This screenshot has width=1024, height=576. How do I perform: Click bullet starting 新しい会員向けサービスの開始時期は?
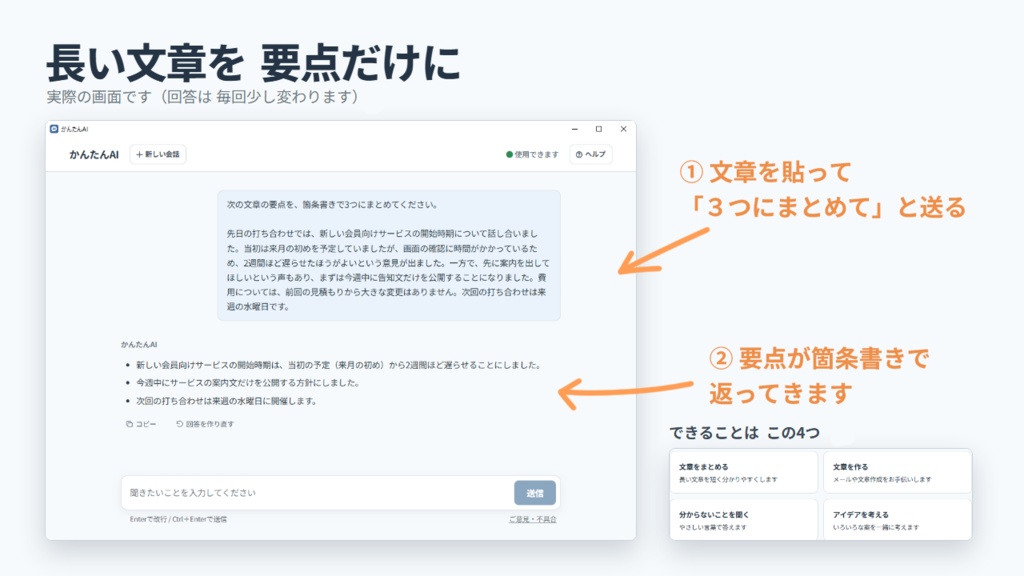click(x=339, y=365)
